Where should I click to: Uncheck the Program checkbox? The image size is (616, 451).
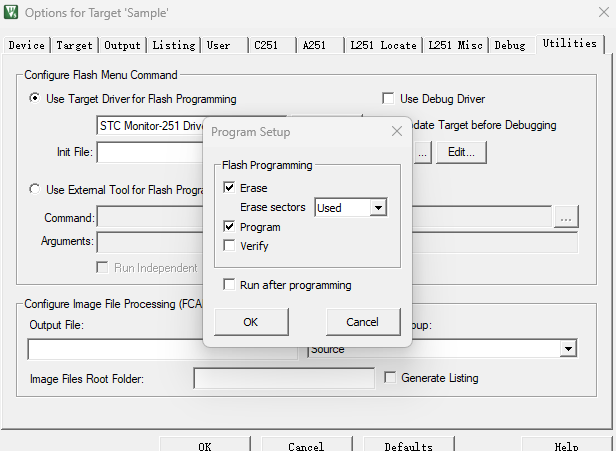coord(229,226)
